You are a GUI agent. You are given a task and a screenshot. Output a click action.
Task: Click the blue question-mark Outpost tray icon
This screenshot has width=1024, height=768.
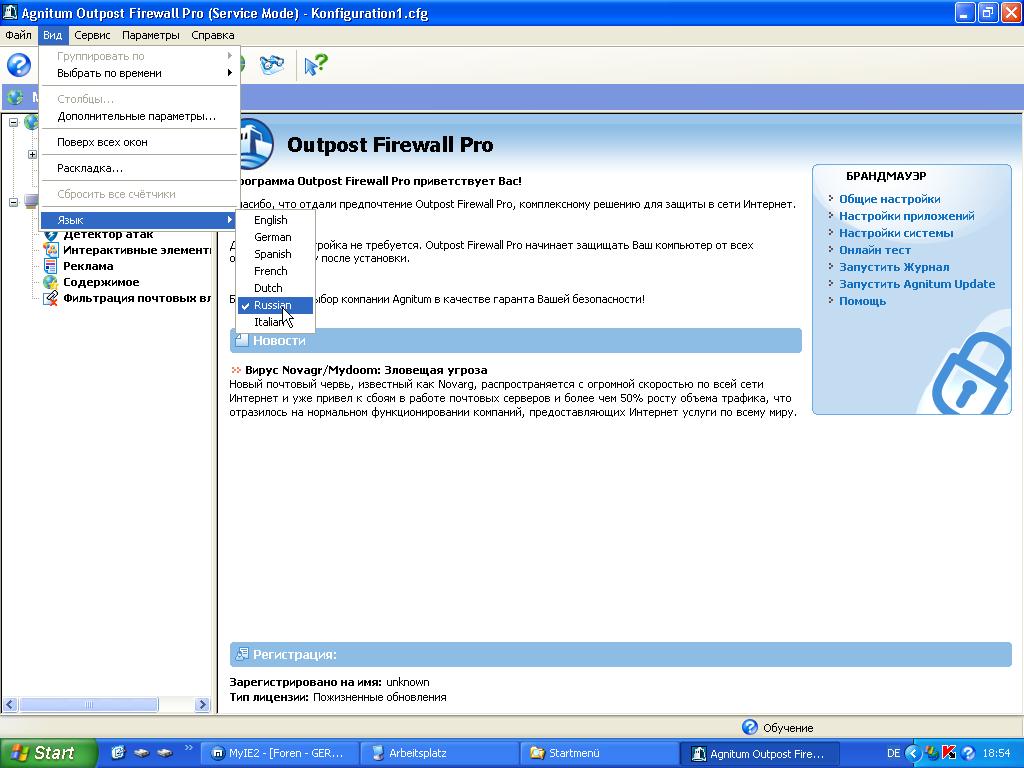tap(968, 753)
